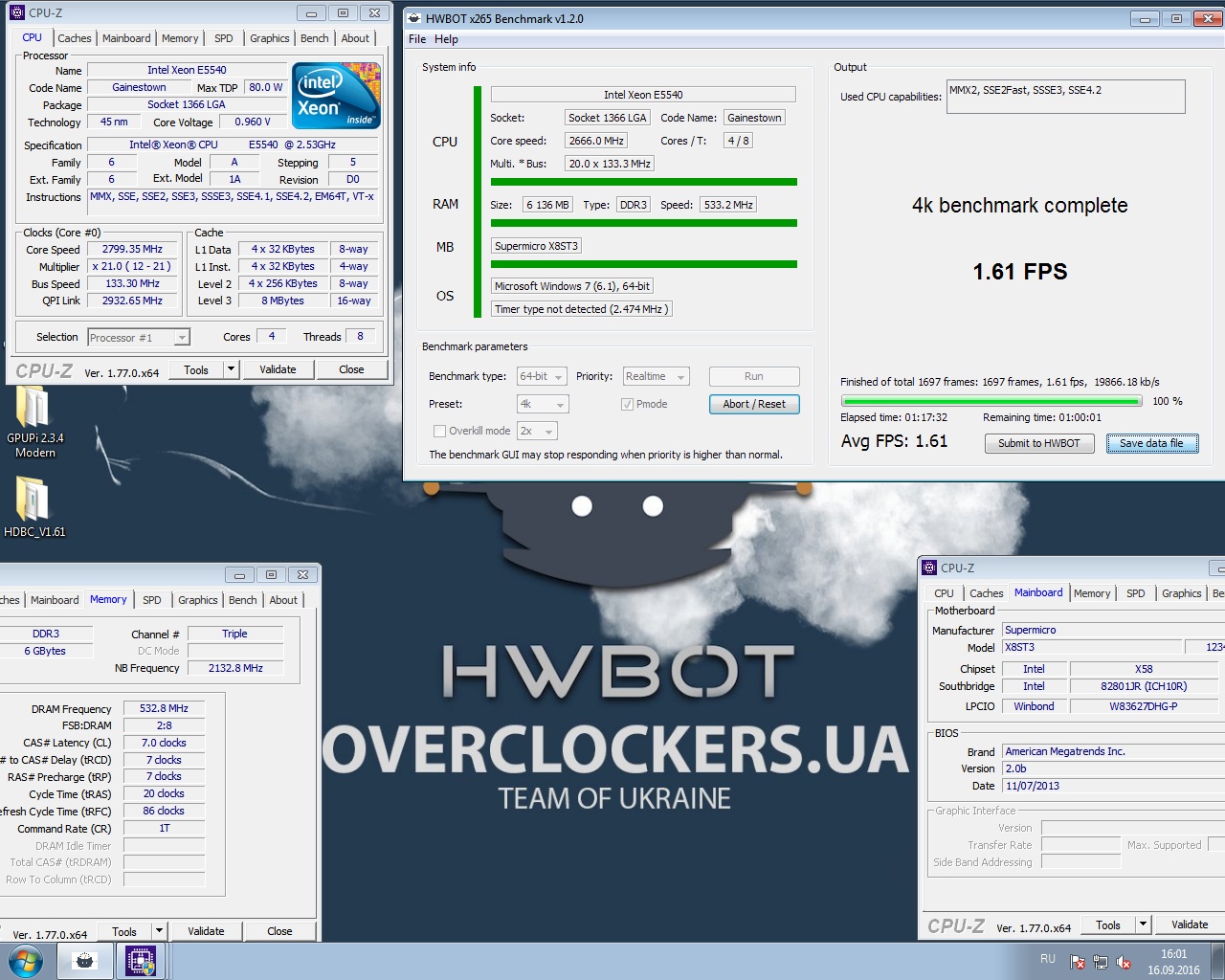Screen dimensions: 1225x980
Task: Minimize the top-left CPU-Z window
Action: (310, 13)
